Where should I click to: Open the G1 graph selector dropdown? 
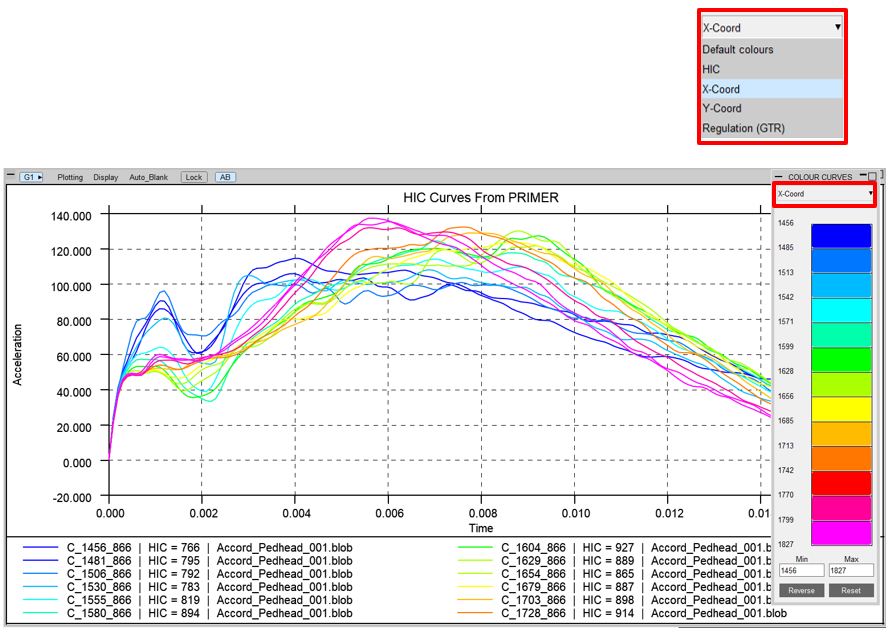(32, 177)
